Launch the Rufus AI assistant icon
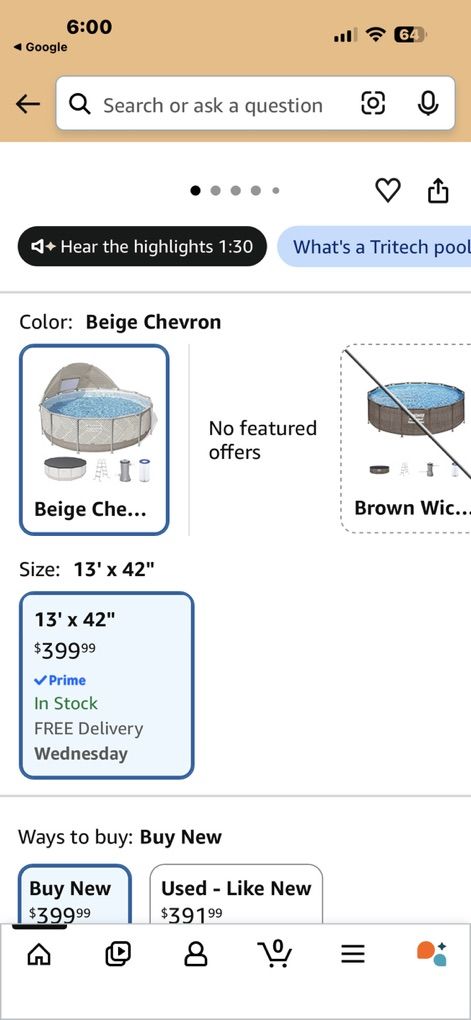This screenshot has height=1020, width=471. [431, 953]
